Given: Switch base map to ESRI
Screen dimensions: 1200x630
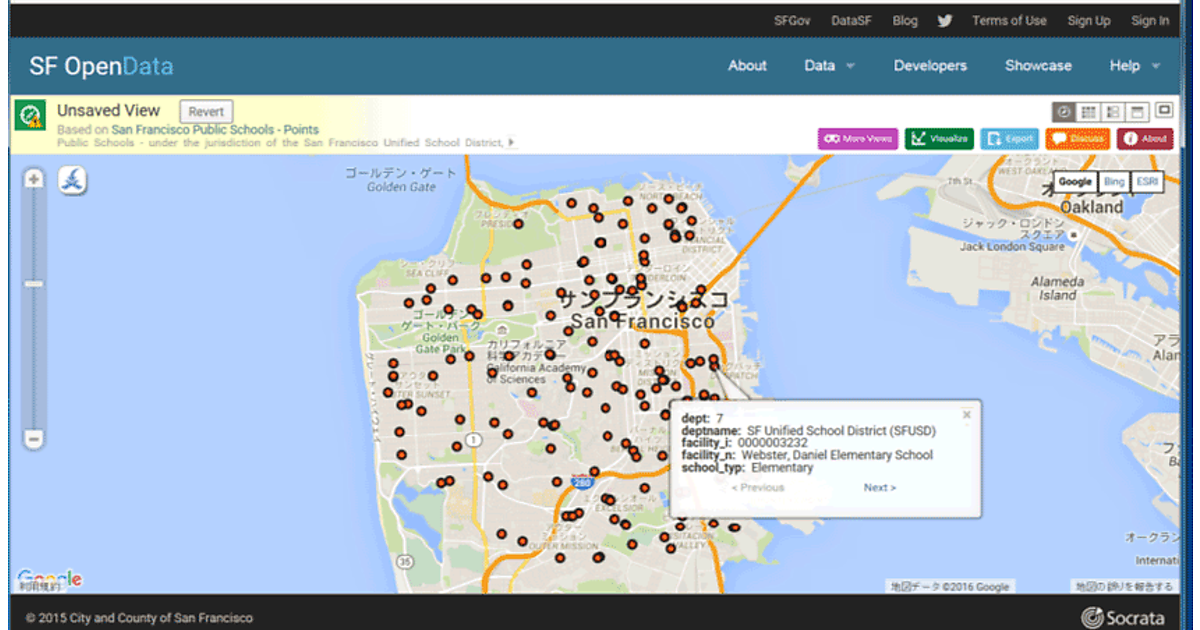Looking at the screenshot, I should click(x=1146, y=183).
